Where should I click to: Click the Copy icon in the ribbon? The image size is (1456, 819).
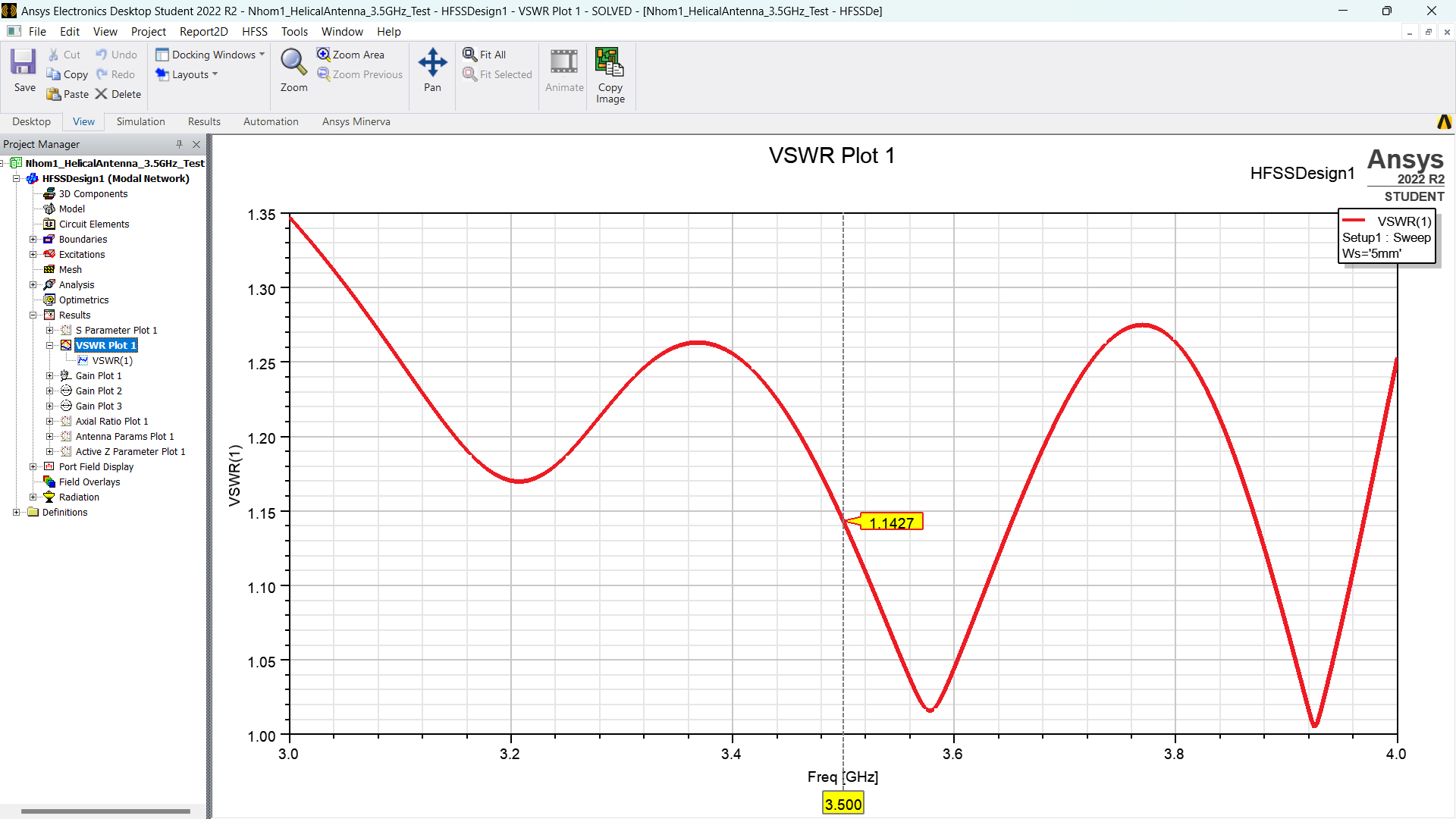(53, 74)
